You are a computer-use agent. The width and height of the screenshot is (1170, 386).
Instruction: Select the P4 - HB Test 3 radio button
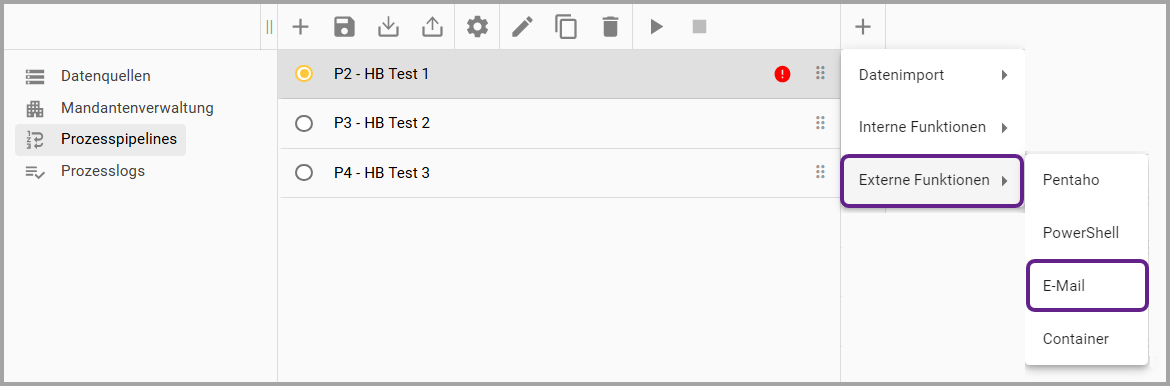point(304,173)
